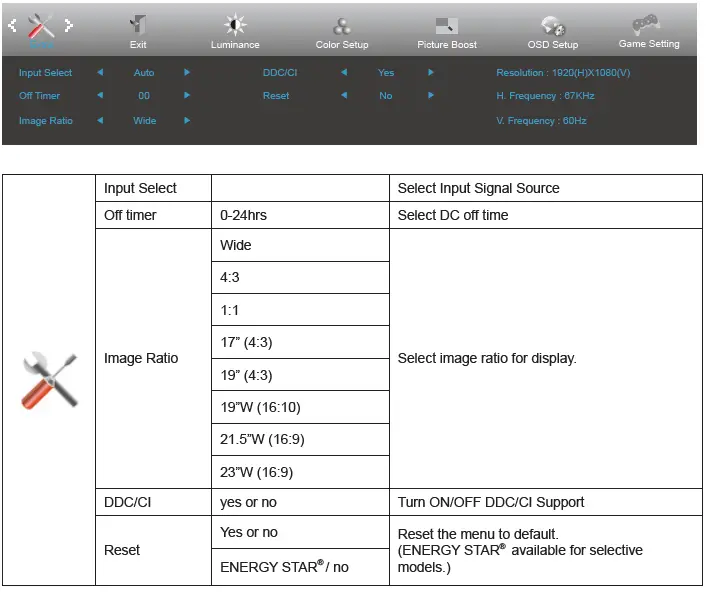Click the left chevron beside Extra icon

point(13,25)
